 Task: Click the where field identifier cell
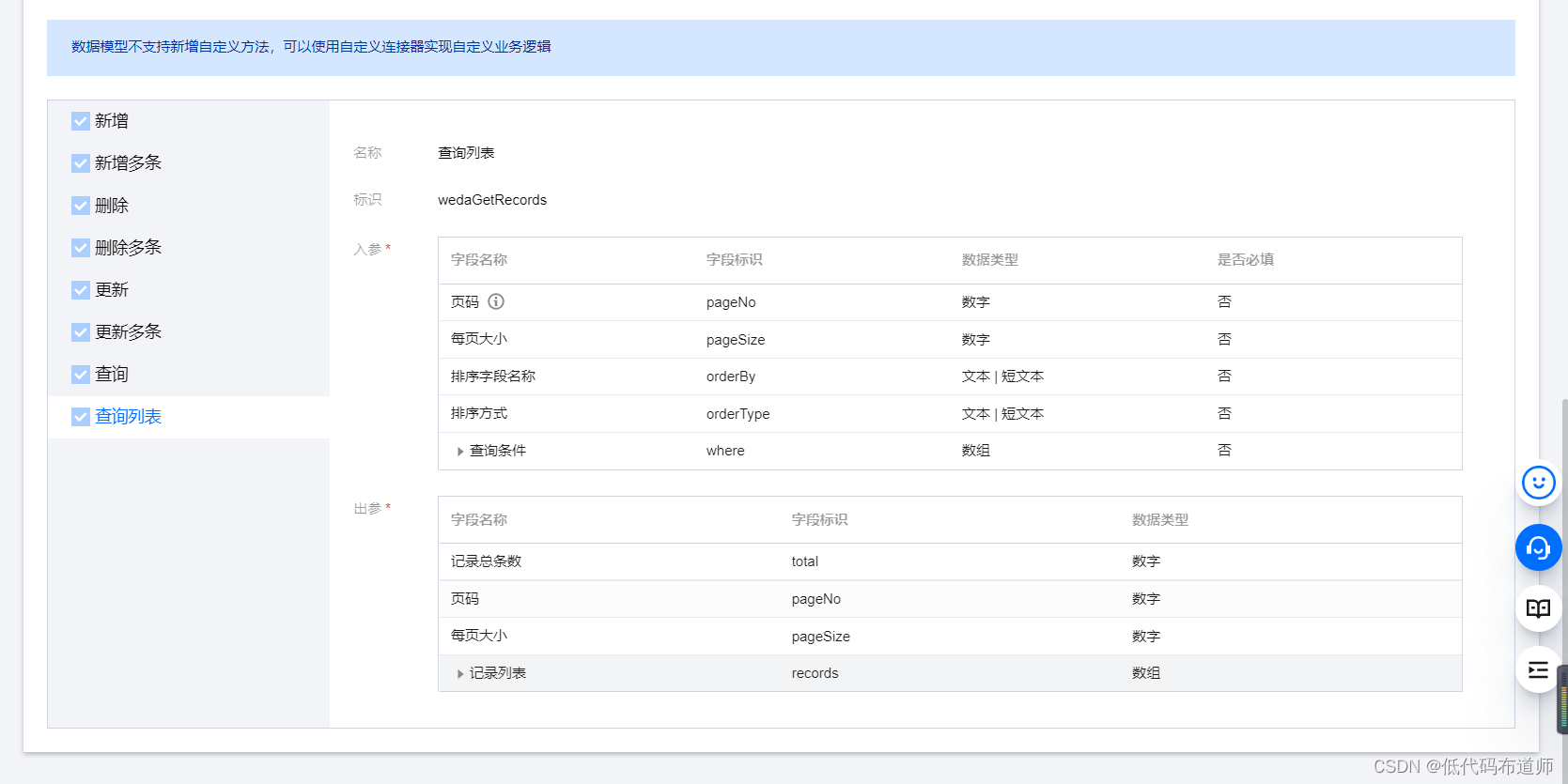[x=725, y=451]
